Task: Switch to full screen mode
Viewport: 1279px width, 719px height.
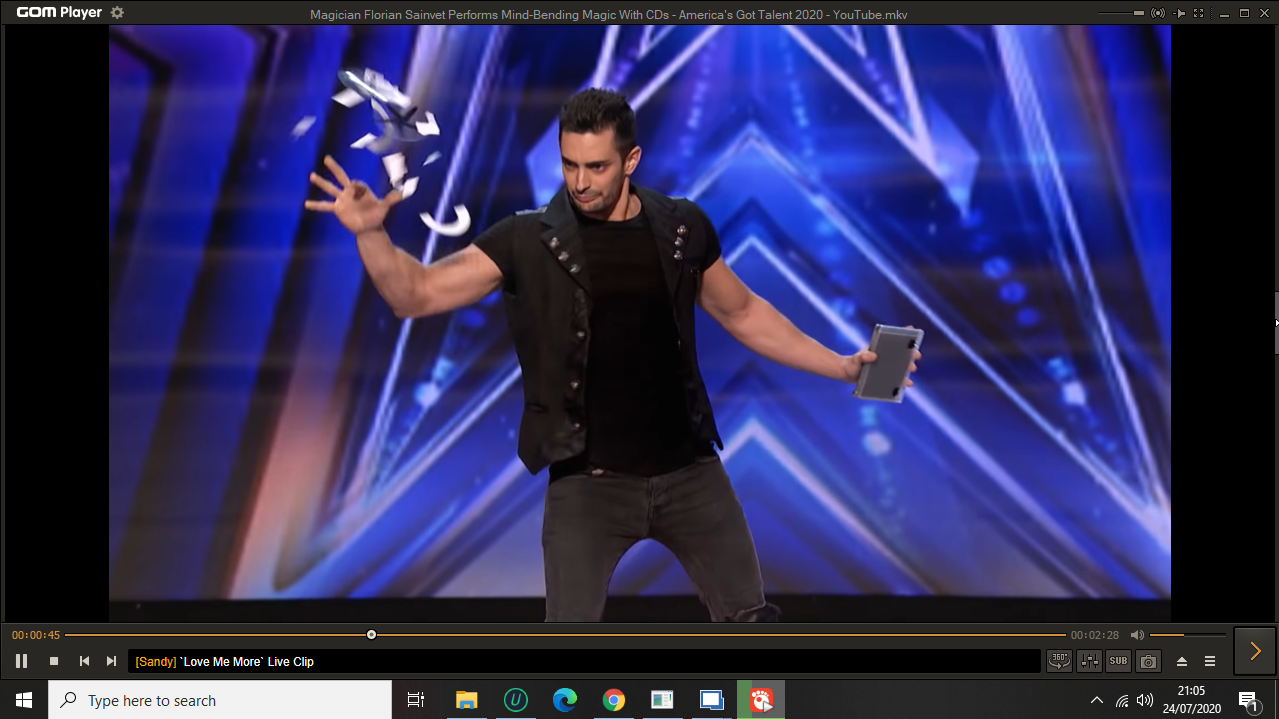Action: (x=1199, y=13)
